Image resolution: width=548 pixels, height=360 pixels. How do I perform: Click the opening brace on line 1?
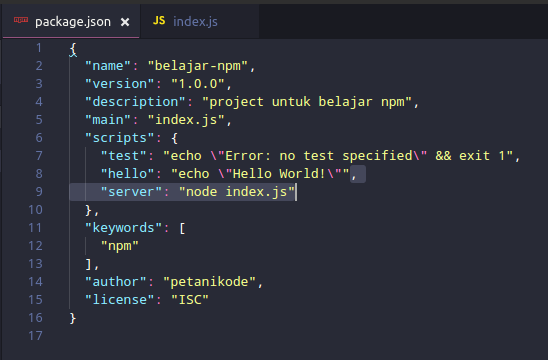tap(73, 49)
